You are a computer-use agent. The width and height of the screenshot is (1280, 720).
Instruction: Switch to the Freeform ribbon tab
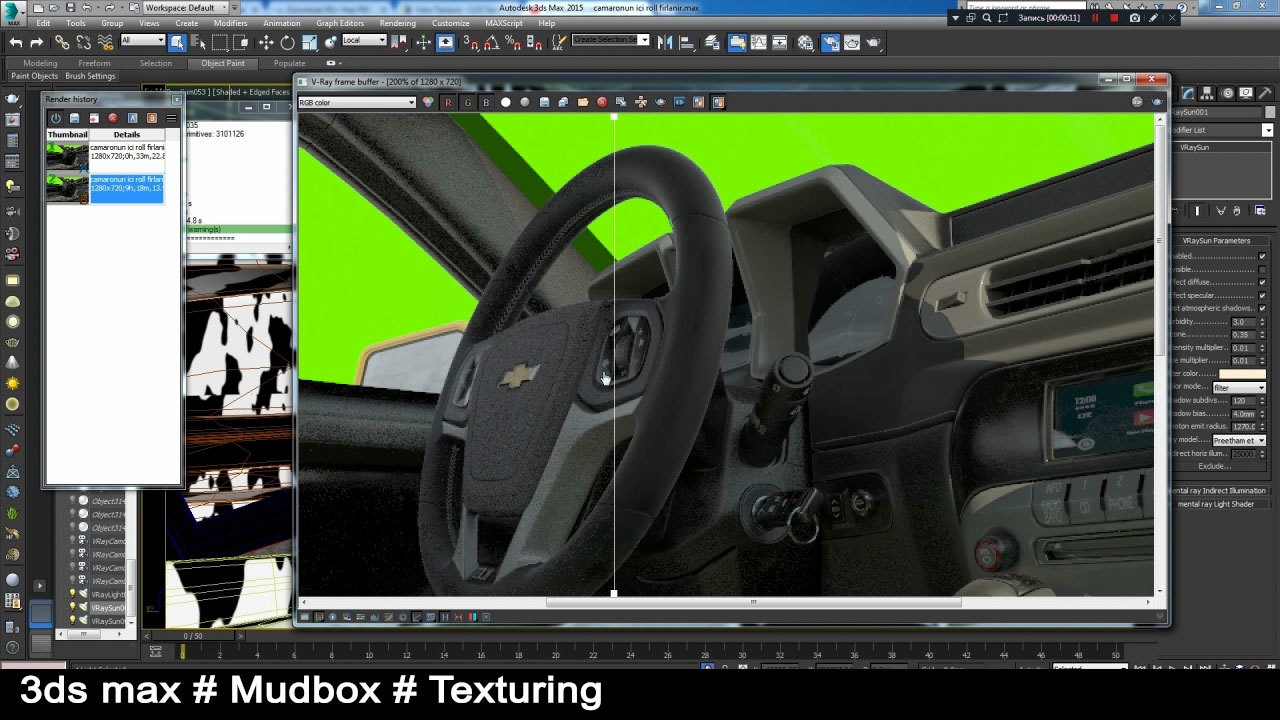94,63
